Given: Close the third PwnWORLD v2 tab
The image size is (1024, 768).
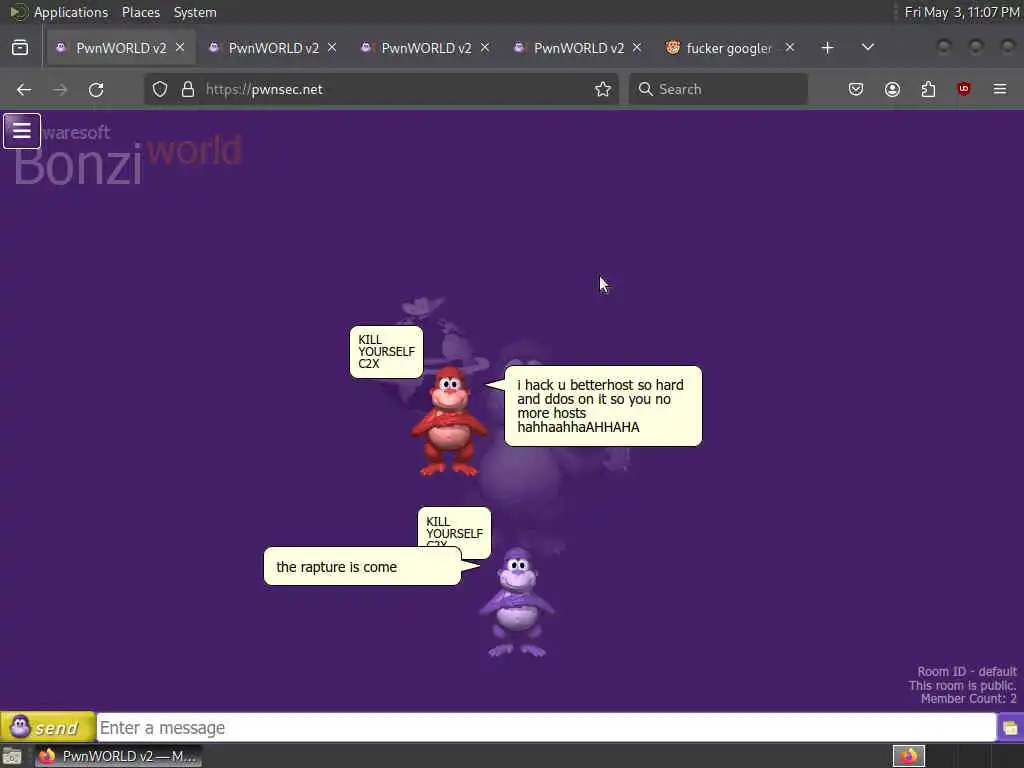Looking at the screenshot, I should coord(485,48).
